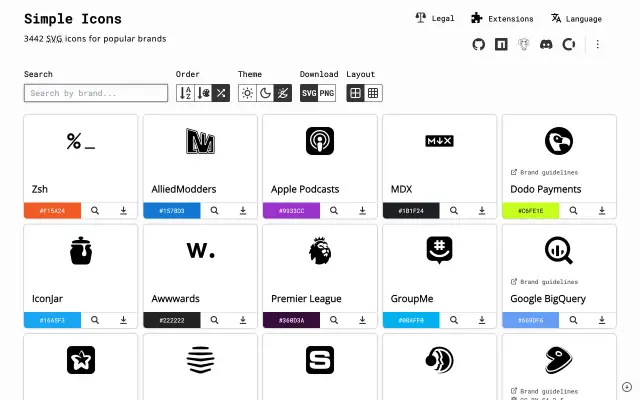Open the Open Collective icon
Viewport: 640px width, 400px height.
point(569,44)
